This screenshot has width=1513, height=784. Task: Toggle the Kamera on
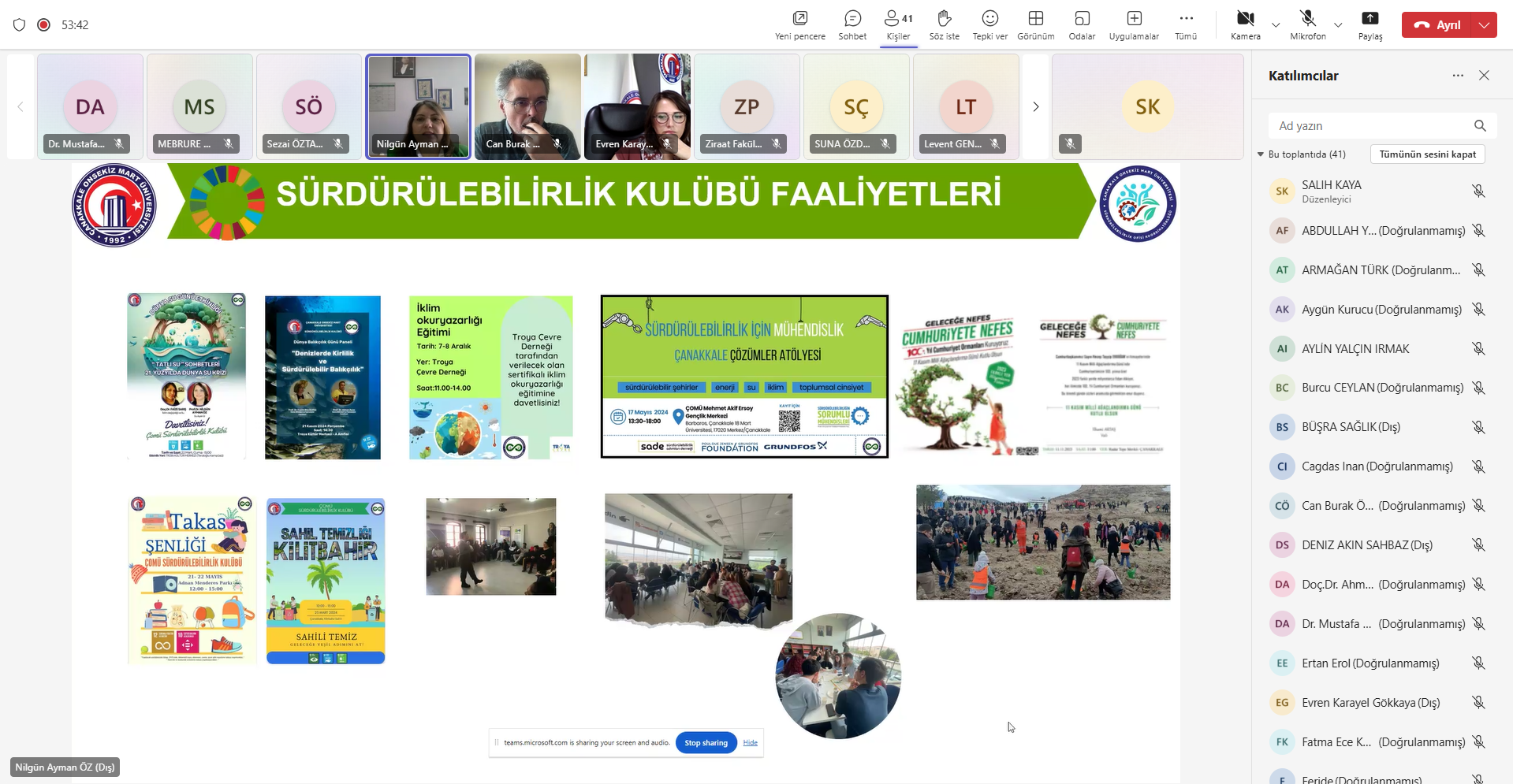click(1245, 24)
